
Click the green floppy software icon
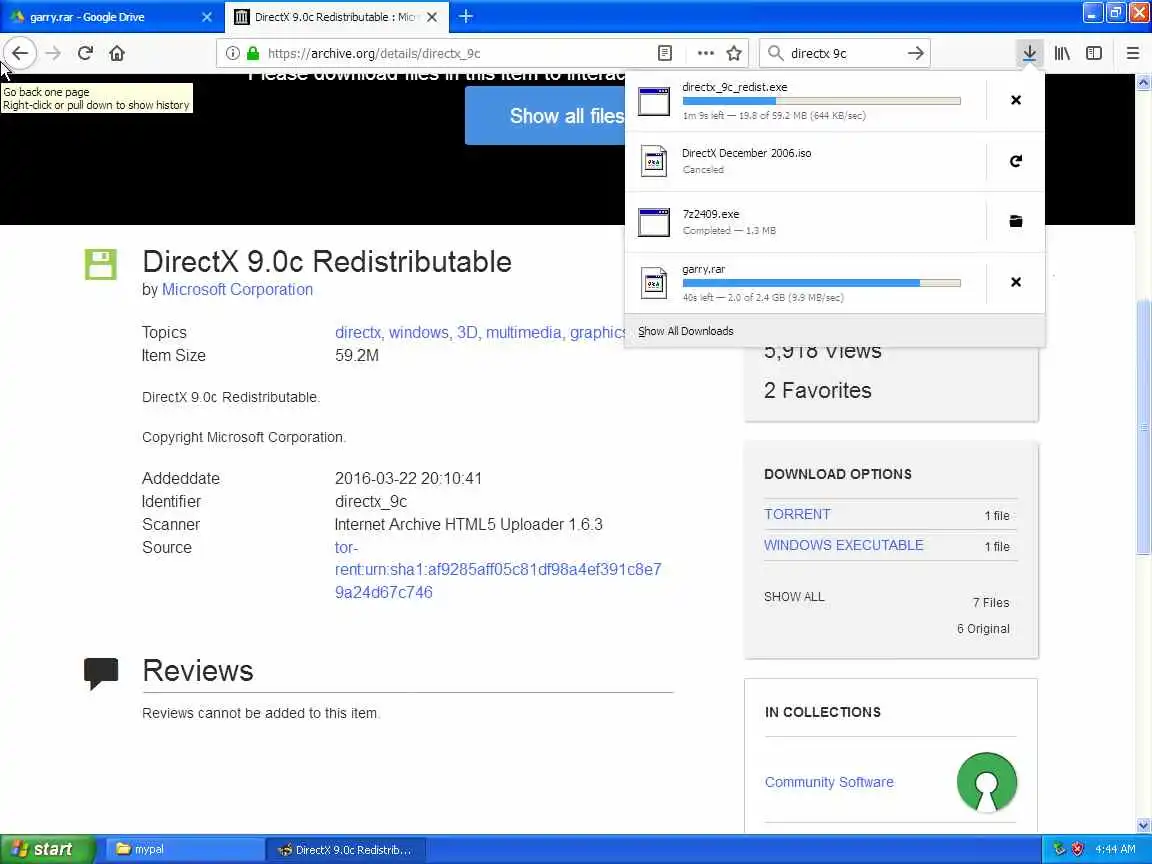(x=101, y=264)
